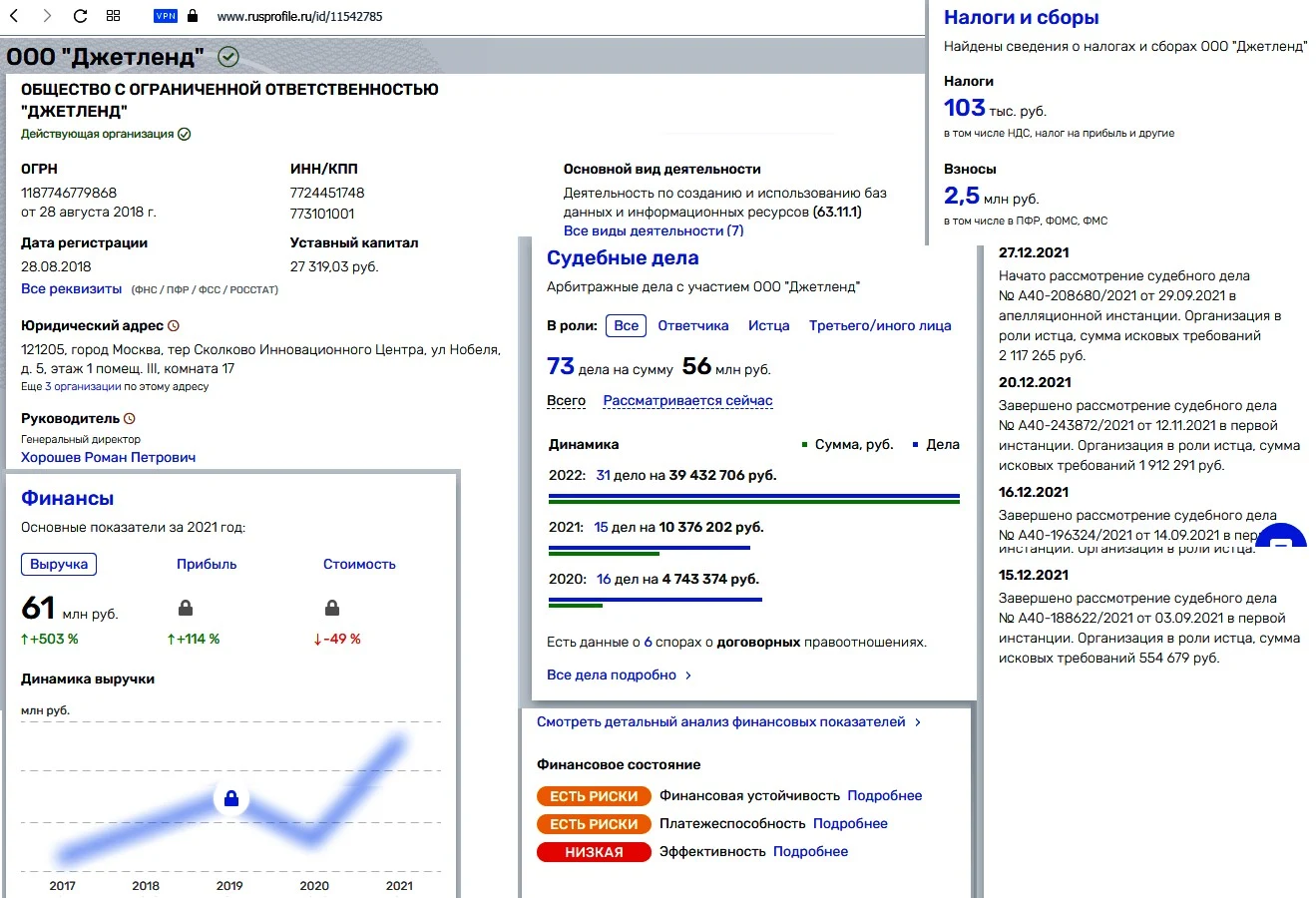Switch to the Прибыль finance tab
Screen dimensions: 1316x898
[x=207, y=565]
